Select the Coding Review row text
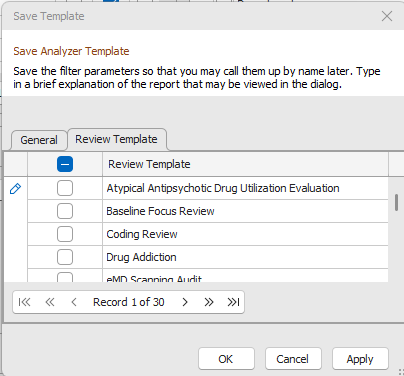404x376 pixels. 142,234
